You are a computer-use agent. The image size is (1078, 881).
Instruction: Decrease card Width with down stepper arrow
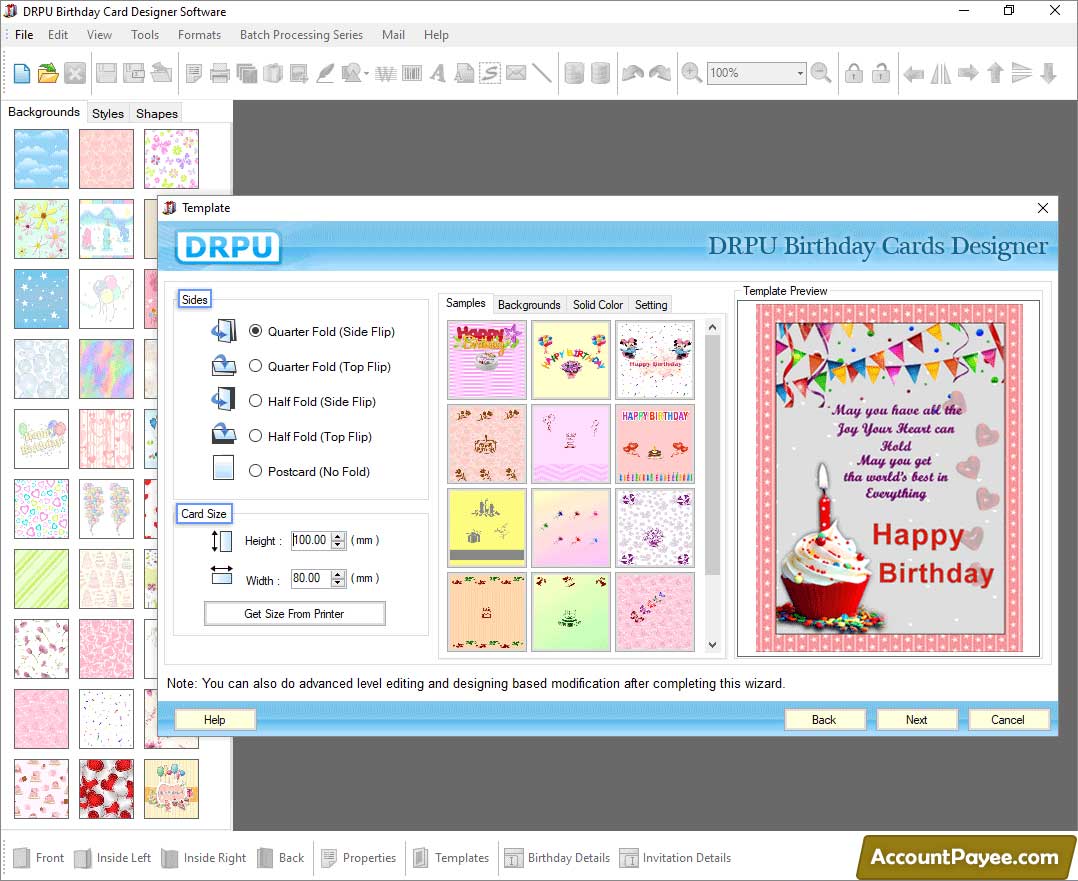click(x=338, y=583)
